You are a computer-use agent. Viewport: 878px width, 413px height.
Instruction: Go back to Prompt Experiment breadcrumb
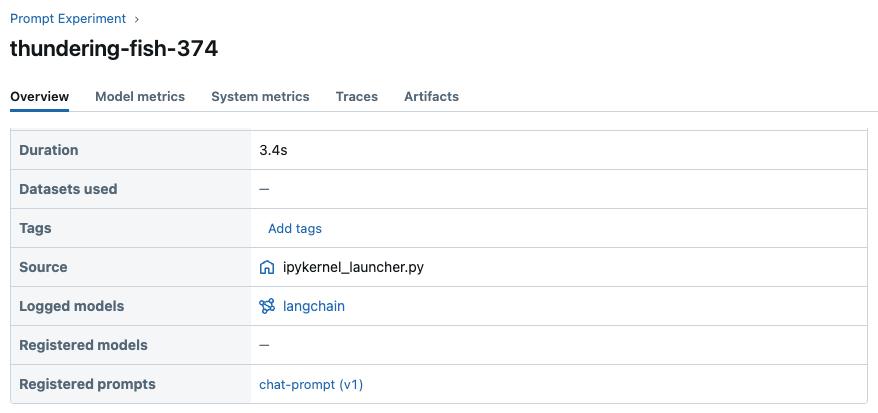click(68, 19)
